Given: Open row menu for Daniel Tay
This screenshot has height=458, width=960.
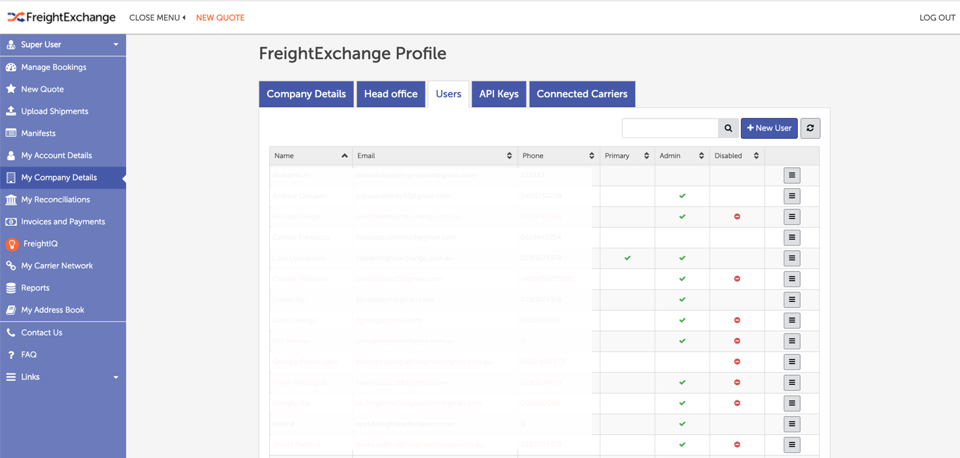Looking at the screenshot, I should click(792, 299).
